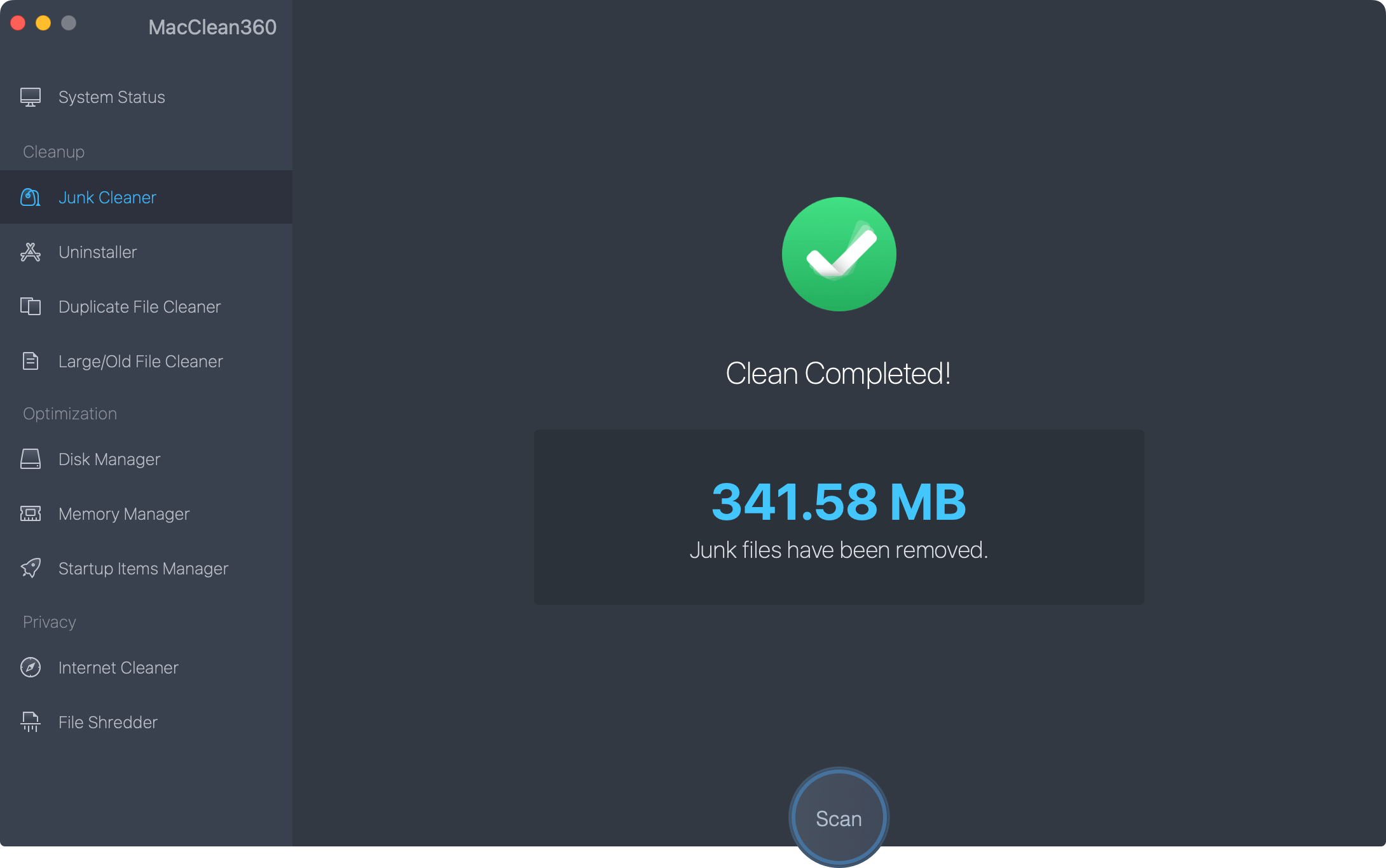Select the Internet Cleaner tool

(118, 667)
